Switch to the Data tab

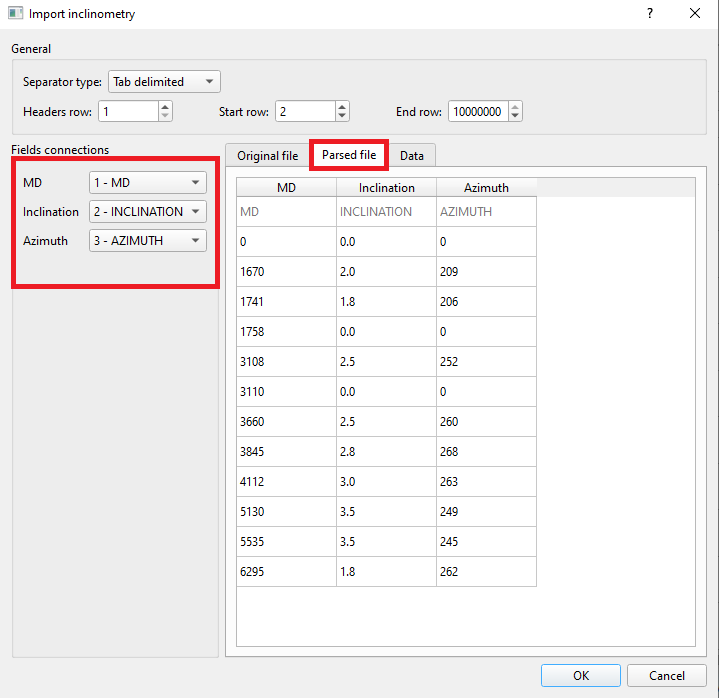[412, 156]
